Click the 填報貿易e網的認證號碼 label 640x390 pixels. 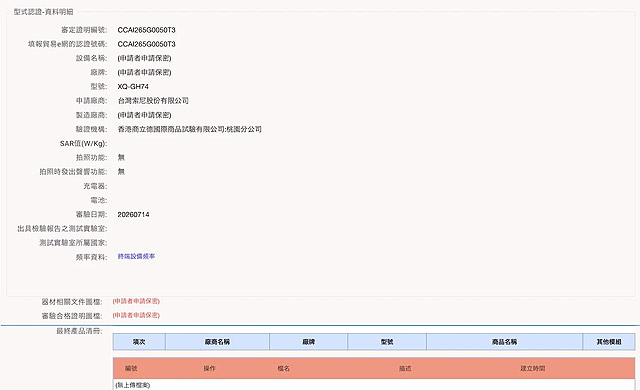pyautogui.click(x=67, y=44)
